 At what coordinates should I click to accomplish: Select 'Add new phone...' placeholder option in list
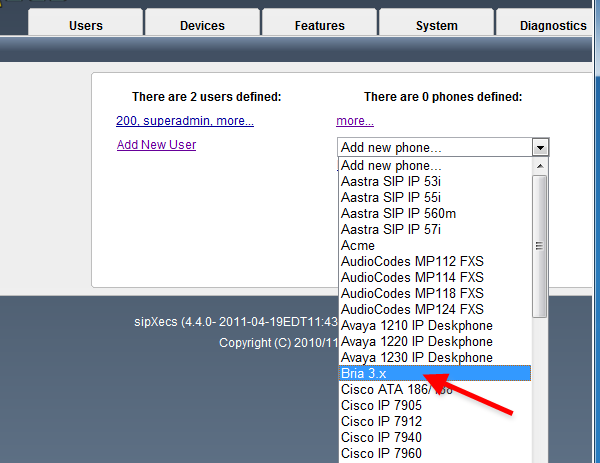pyautogui.click(x=435, y=166)
